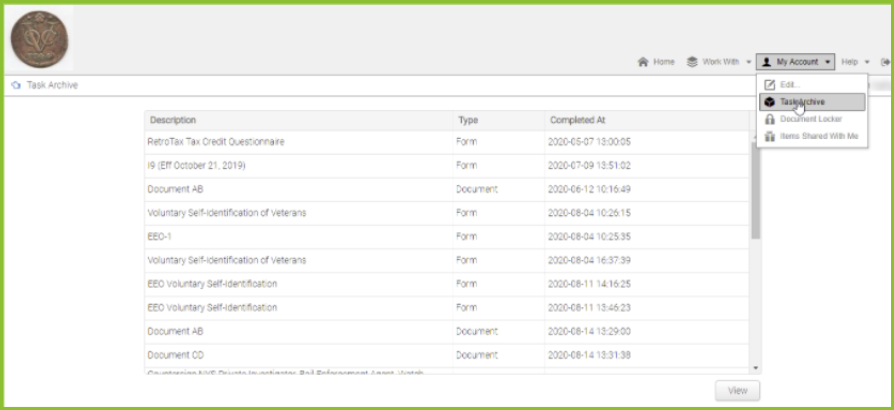Click timestamp 2020-08-14 13:31:38
Screen dimensions: 894x410
coord(589,355)
